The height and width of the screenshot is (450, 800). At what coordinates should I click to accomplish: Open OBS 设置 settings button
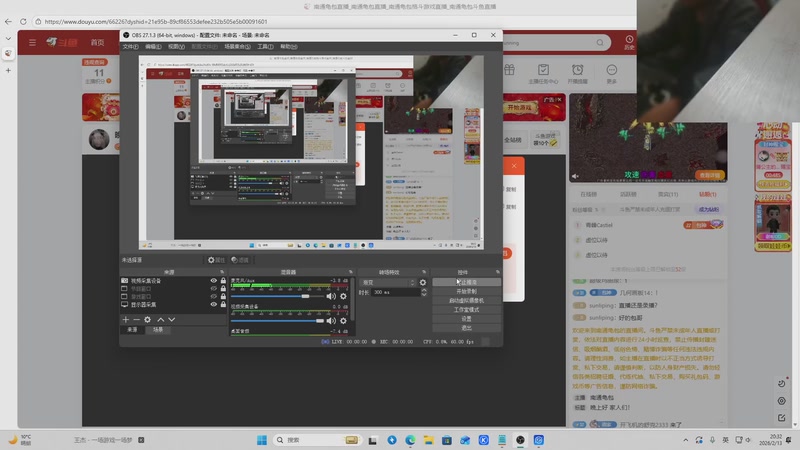click(x=466, y=319)
